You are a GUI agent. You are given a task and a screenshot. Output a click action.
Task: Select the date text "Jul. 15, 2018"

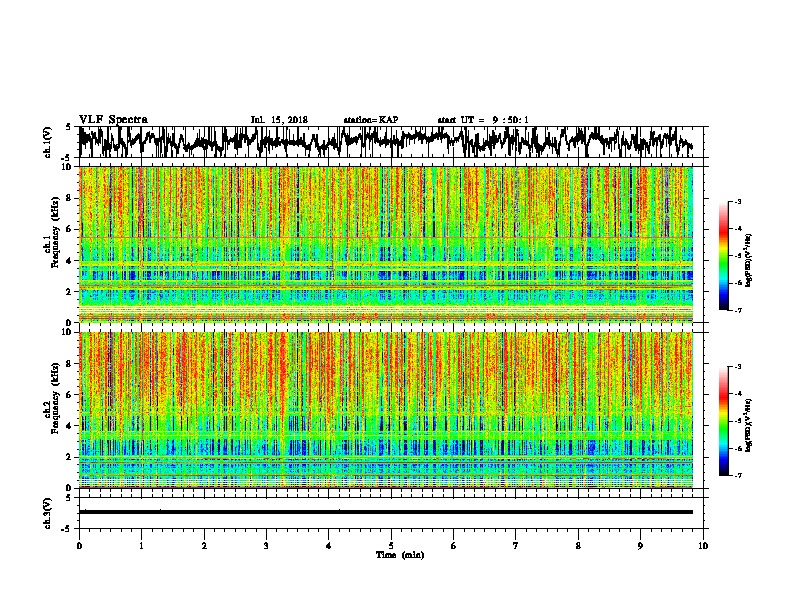pyautogui.click(x=279, y=120)
